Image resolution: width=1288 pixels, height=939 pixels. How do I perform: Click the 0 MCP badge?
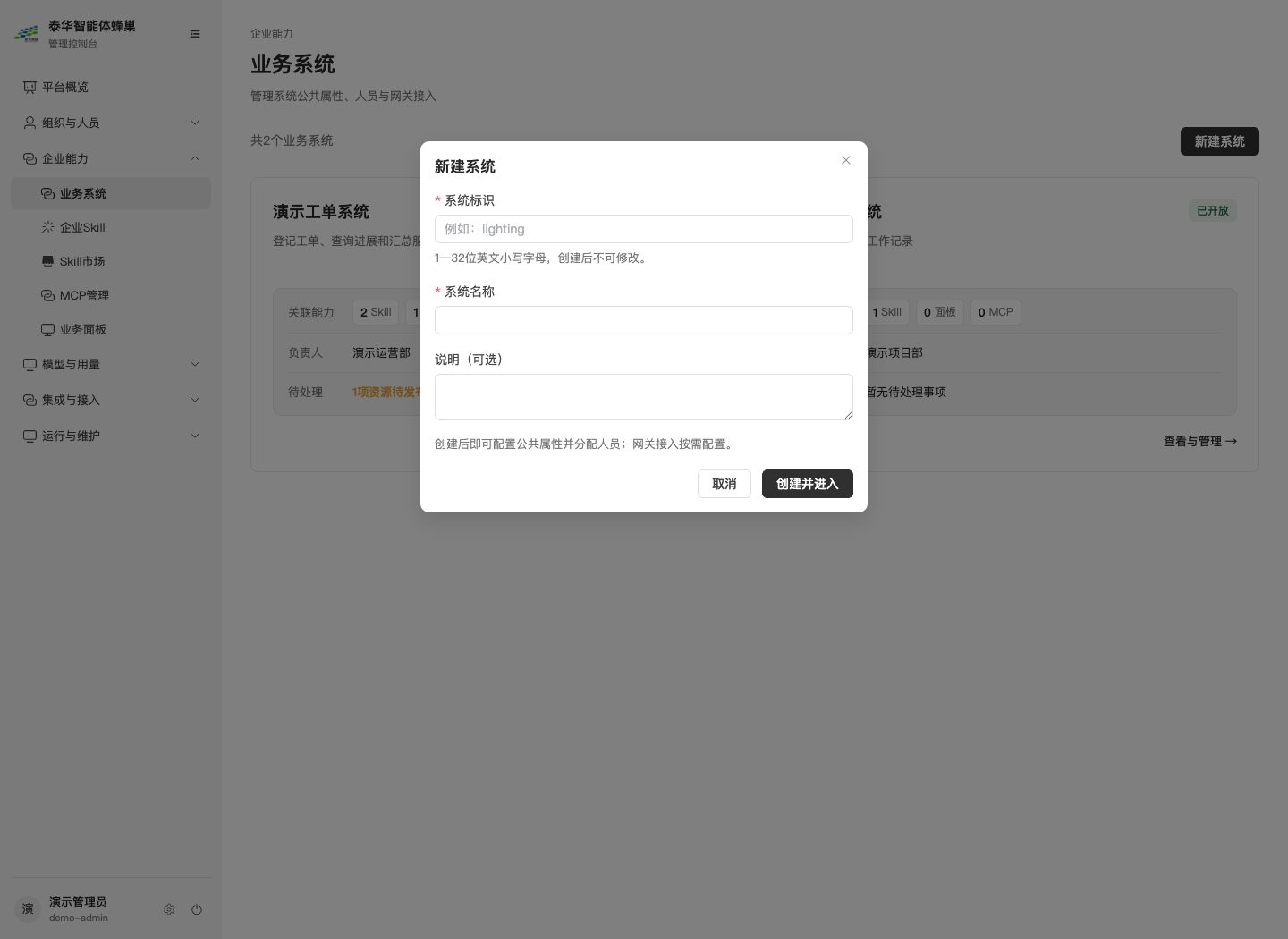[996, 312]
